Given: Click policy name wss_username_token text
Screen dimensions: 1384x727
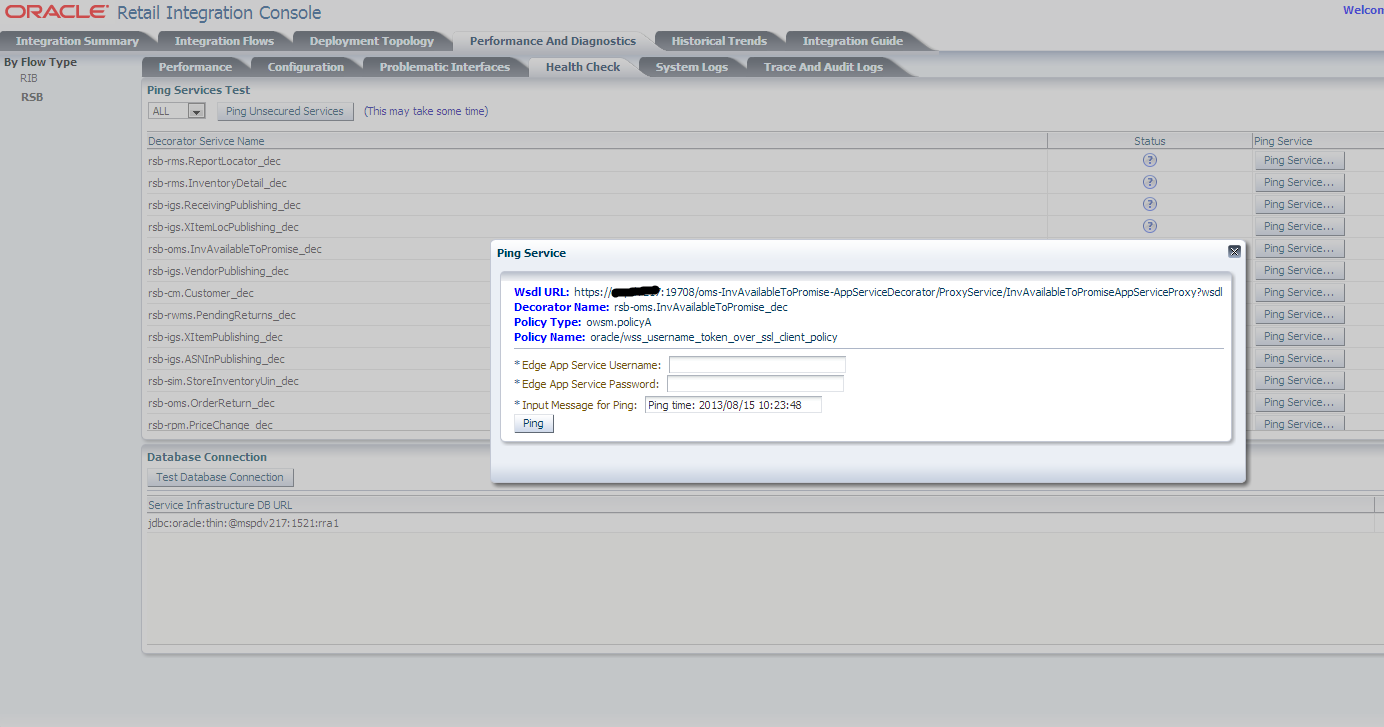Looking at the screenshot, I should coord(714,337).
